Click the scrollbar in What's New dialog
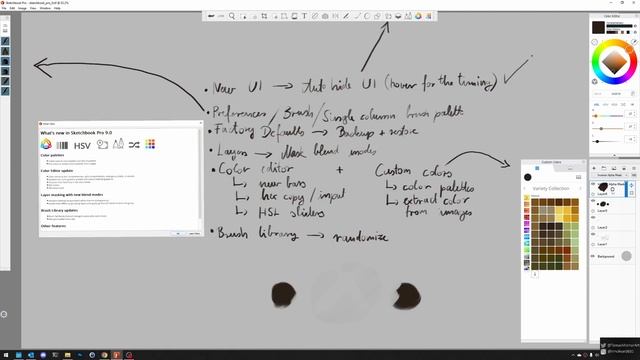640x360 pixels. pyautogui.click(x=200, y=173)
